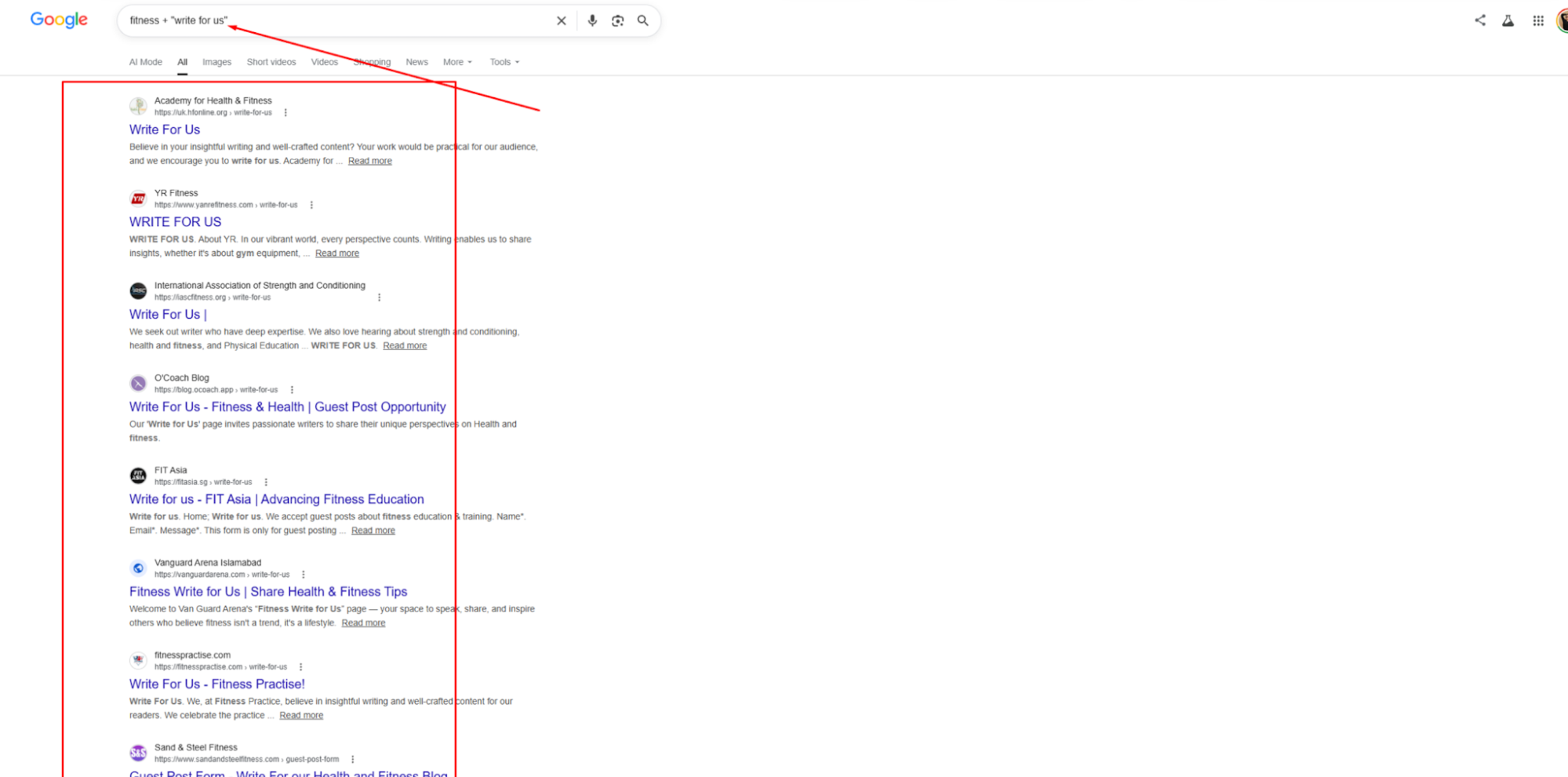Open Sand & Steel Fitness options menu
Screen dimensions: 1568x777
click(352, 760)
